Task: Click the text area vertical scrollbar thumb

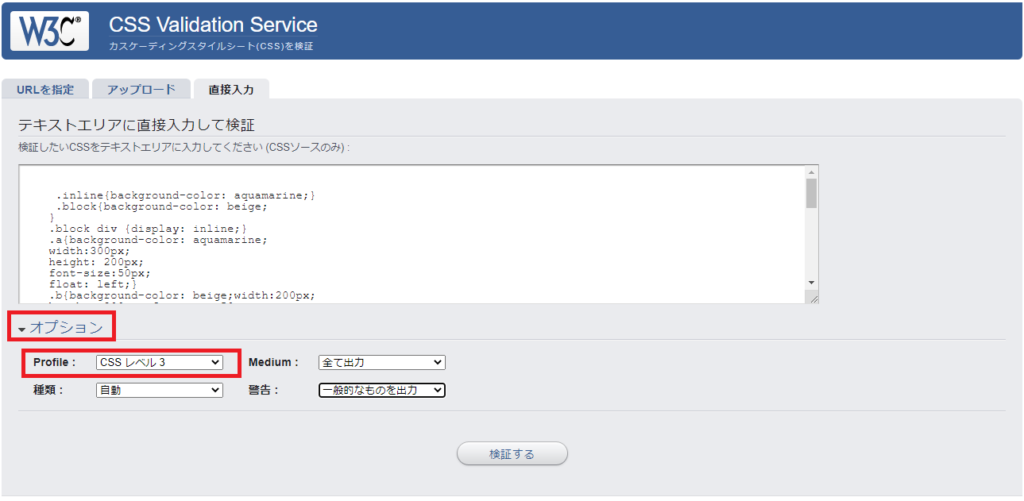Action: pyautogui.click(x=811, y=193)
